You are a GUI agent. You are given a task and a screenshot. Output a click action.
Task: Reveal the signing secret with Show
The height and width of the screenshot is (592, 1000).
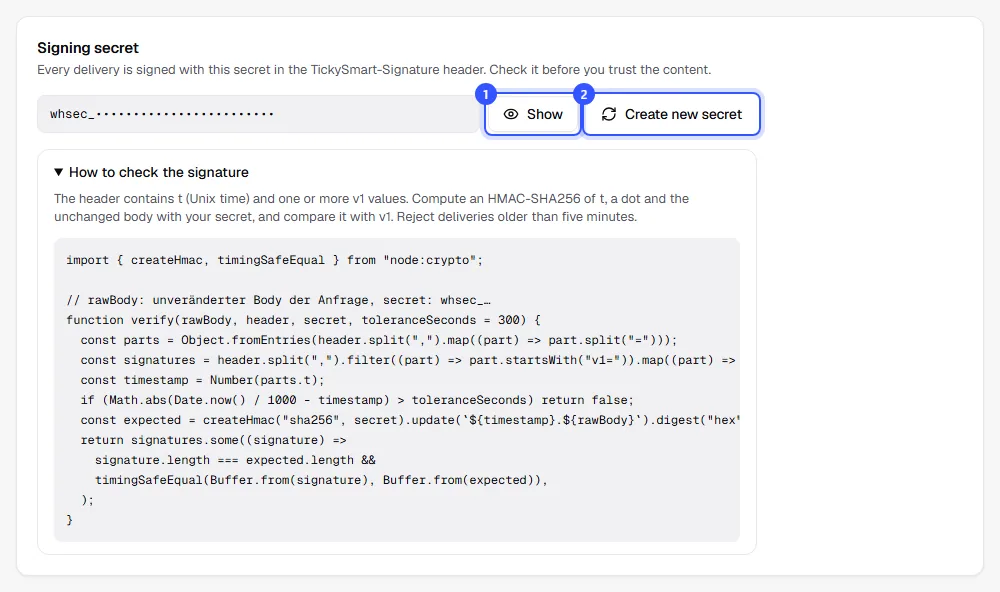click(533, 114)
